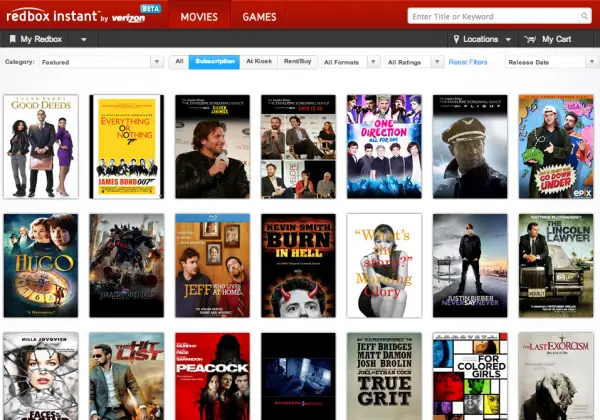Open the All Formats dropdown
Image resolution: width=600 pixels, height=420 pixels.
point(351,62)
